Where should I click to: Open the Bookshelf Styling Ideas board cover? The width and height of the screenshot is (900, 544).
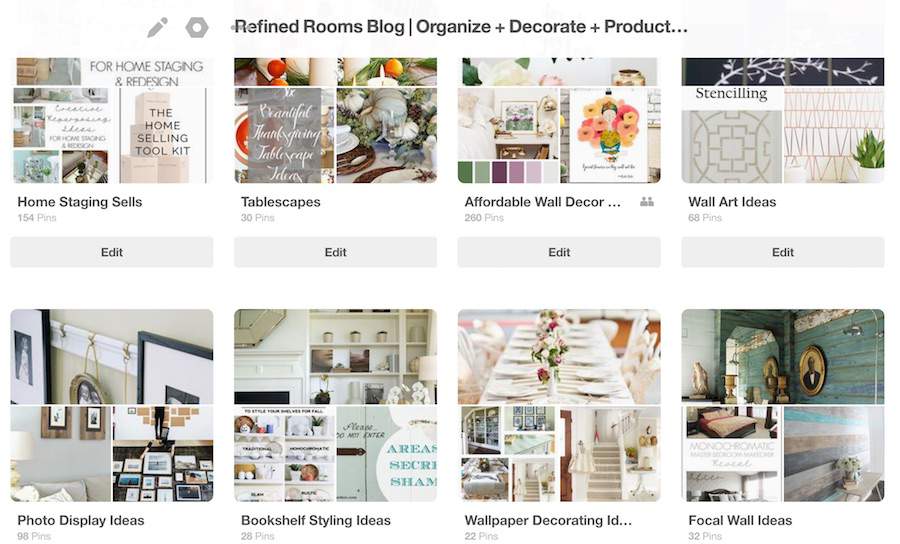click(335, 405)
